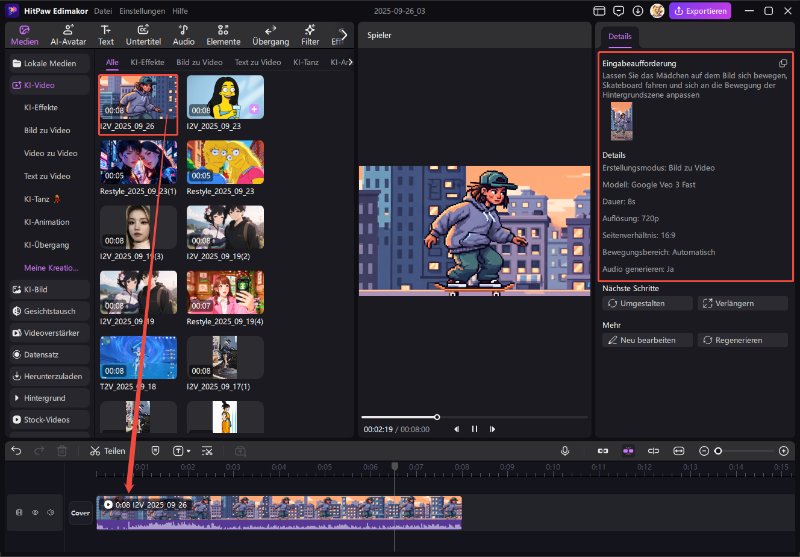Switch to the KI-Effekte filter tab

click(x=147, y=62)
